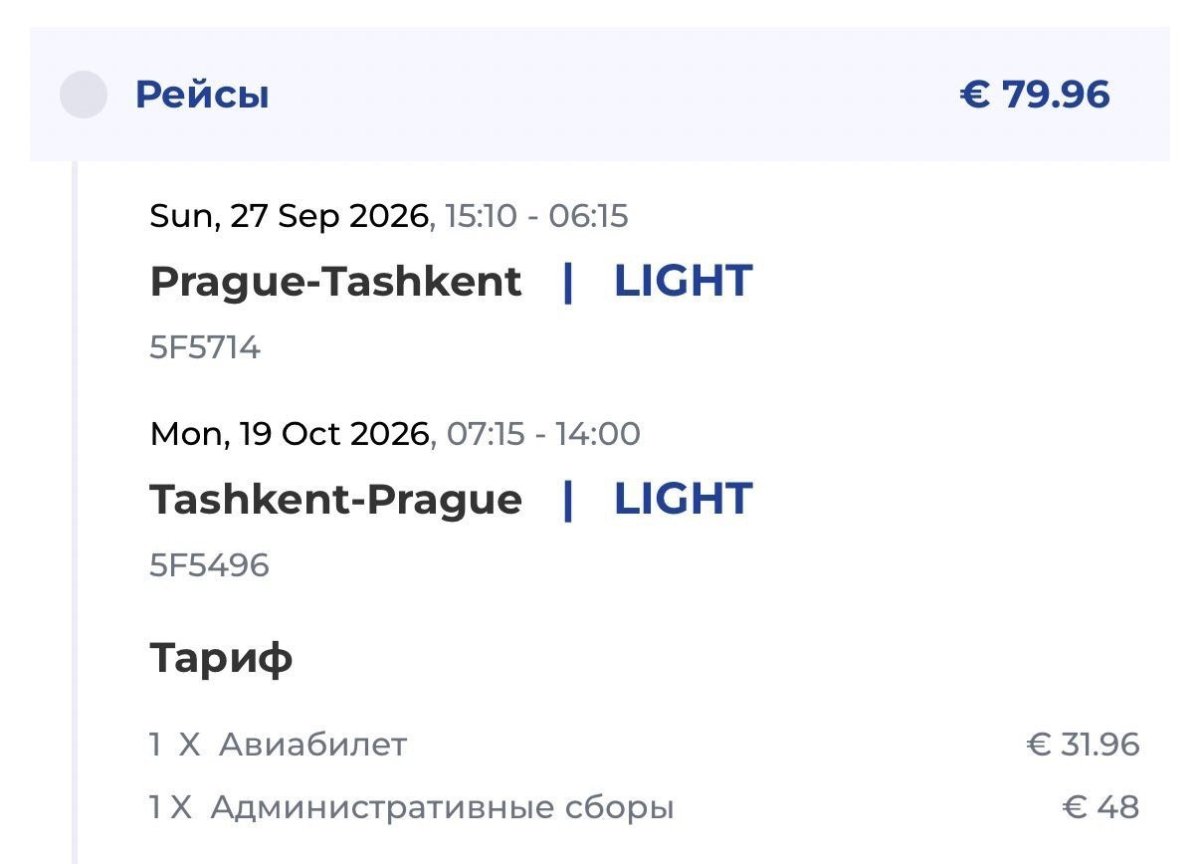Collapse the Рейсы section header
The image size is (1200, 864).
(202, 95)
